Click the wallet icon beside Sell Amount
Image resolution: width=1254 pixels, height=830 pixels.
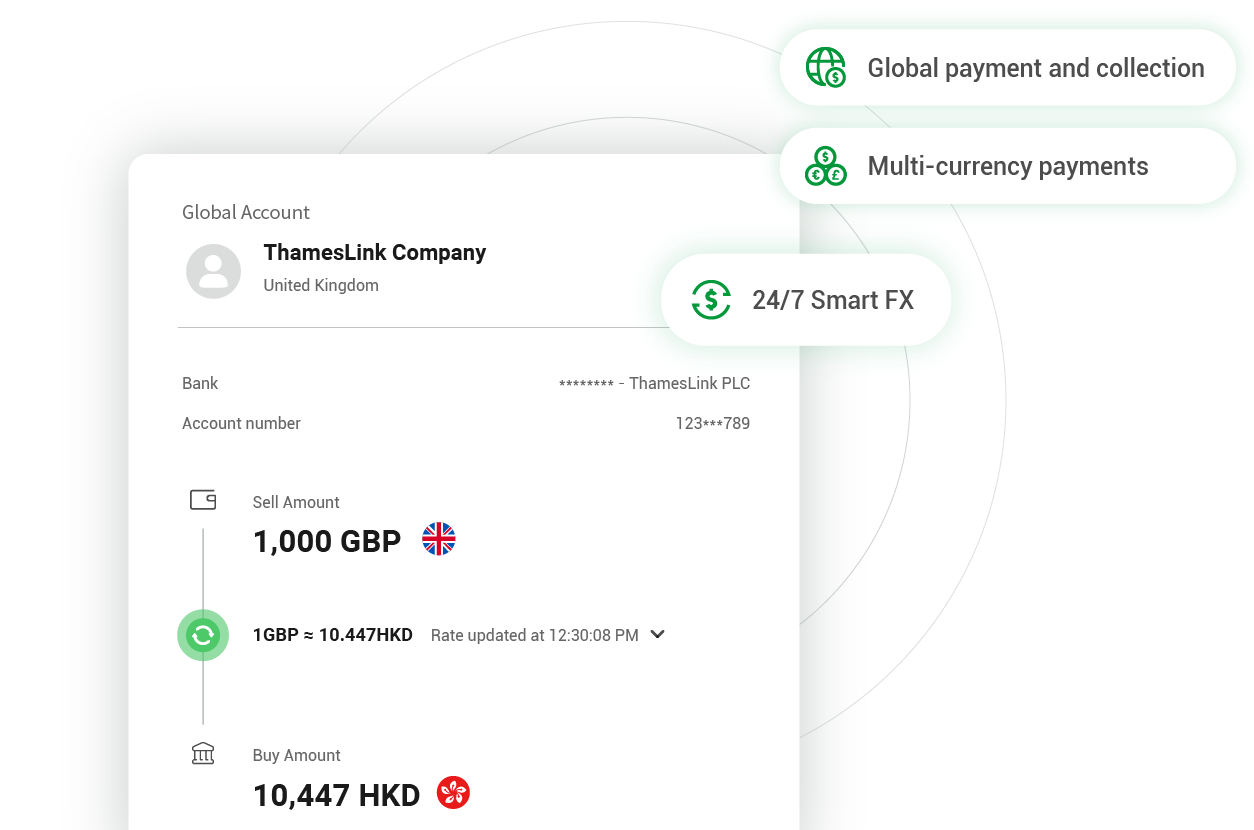point(203,500)
